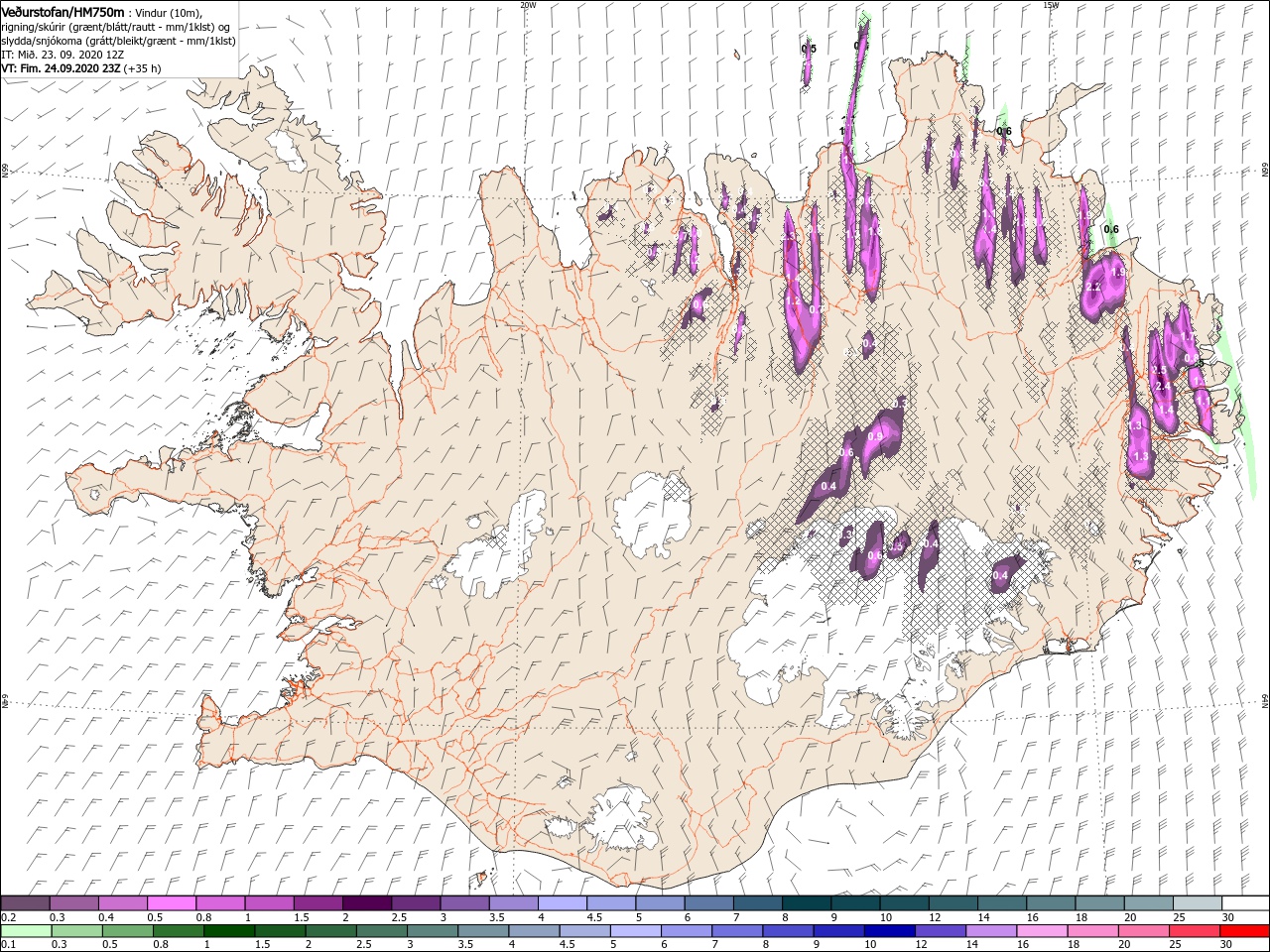Viewport: 1270px width, 952px height.
Task: Select the "slydda/snjókoma" legend description line
Action: click(x=118, y=41)
